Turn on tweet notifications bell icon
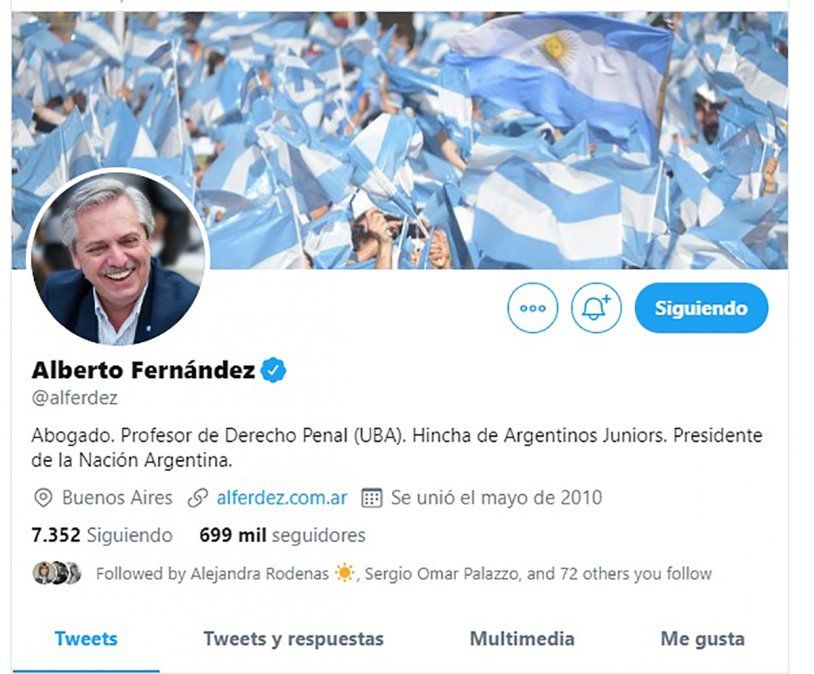814x674 pixels. tap(596, 307)
